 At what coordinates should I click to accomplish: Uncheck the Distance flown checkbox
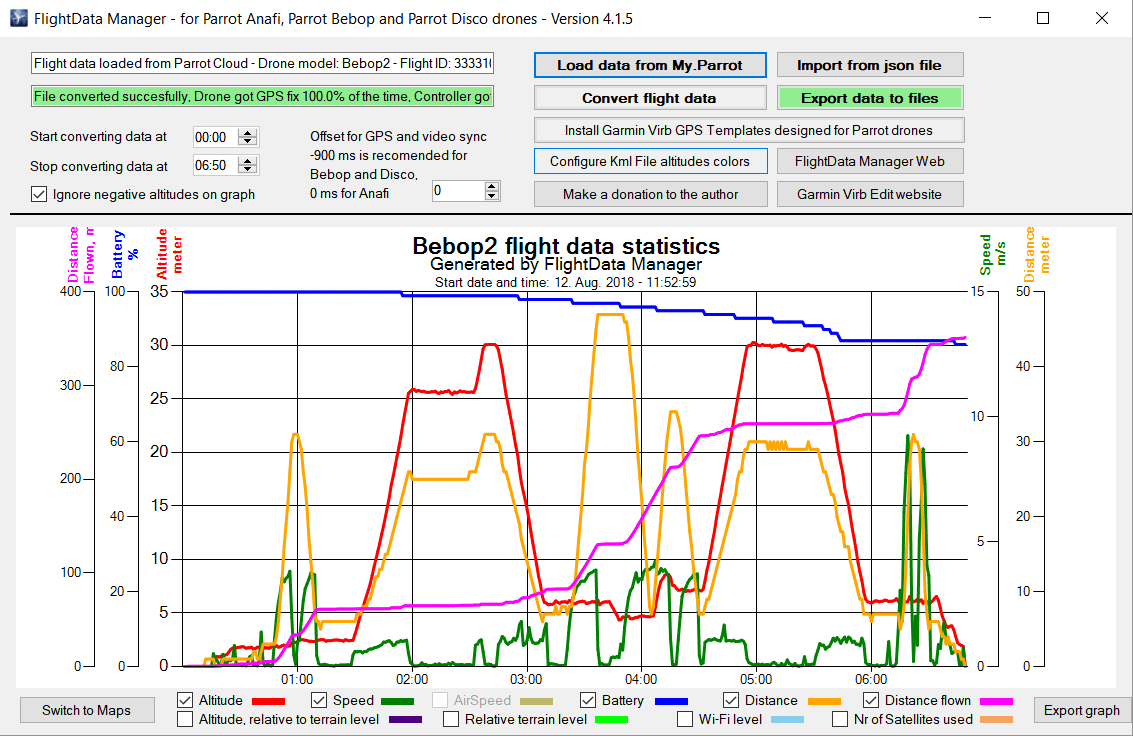871,700
